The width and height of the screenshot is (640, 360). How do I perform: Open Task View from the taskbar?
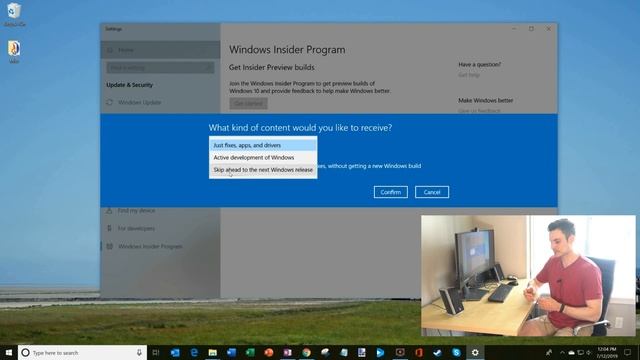point(156,353)
